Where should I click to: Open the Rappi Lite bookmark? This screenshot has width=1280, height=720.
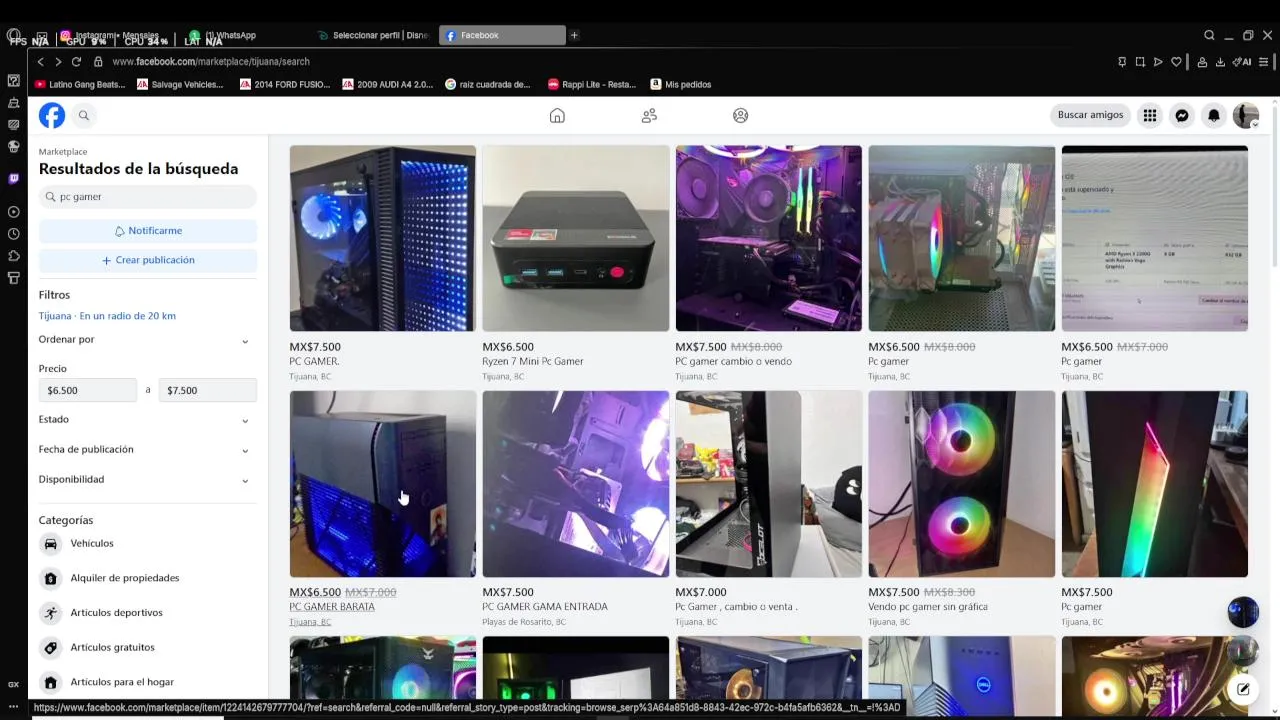pos(592,85)
